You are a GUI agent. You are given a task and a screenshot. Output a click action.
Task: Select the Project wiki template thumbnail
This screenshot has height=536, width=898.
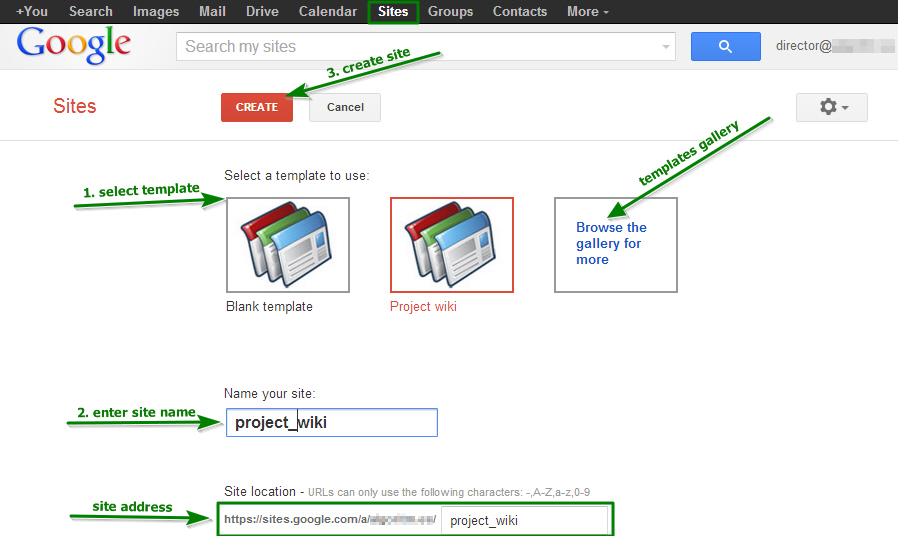[x=452, y=245]
